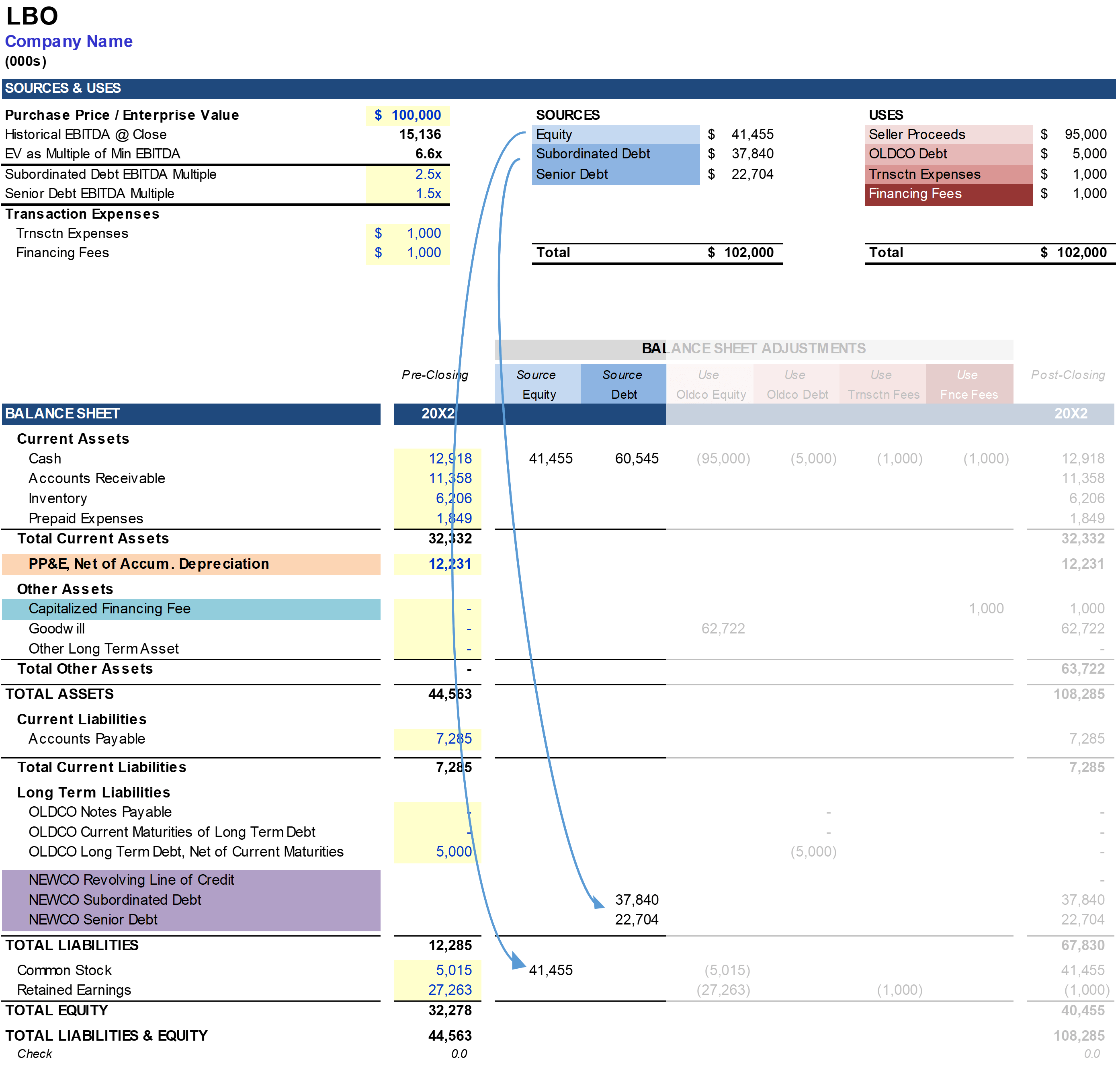
Task: Click the NEWCO Senior Debt label
Action: [x=93, y=920]
